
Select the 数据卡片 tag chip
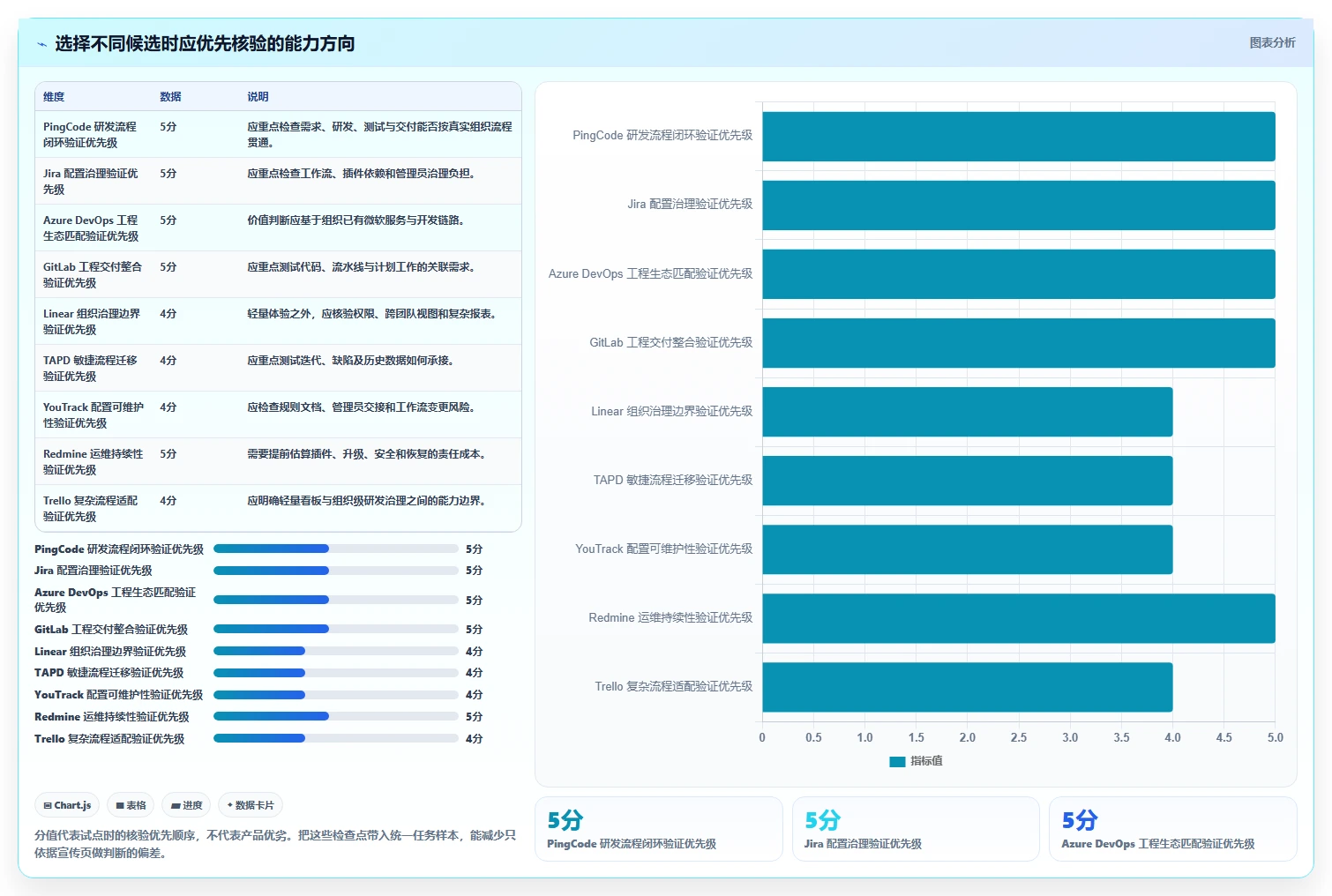[251, 805]
